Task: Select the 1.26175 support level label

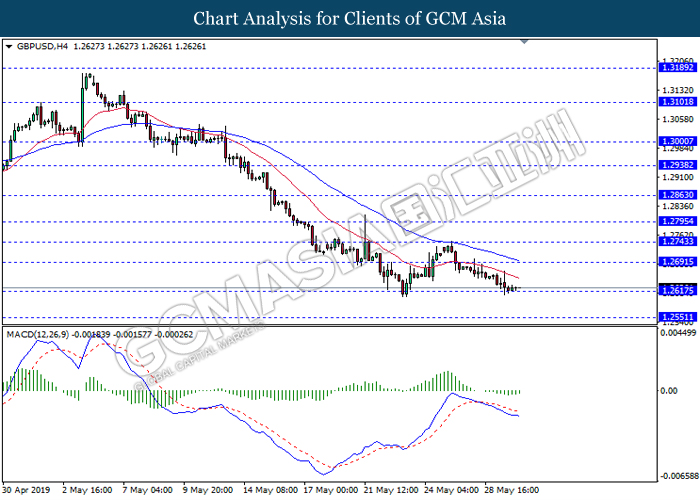Action: pos(678,291)
